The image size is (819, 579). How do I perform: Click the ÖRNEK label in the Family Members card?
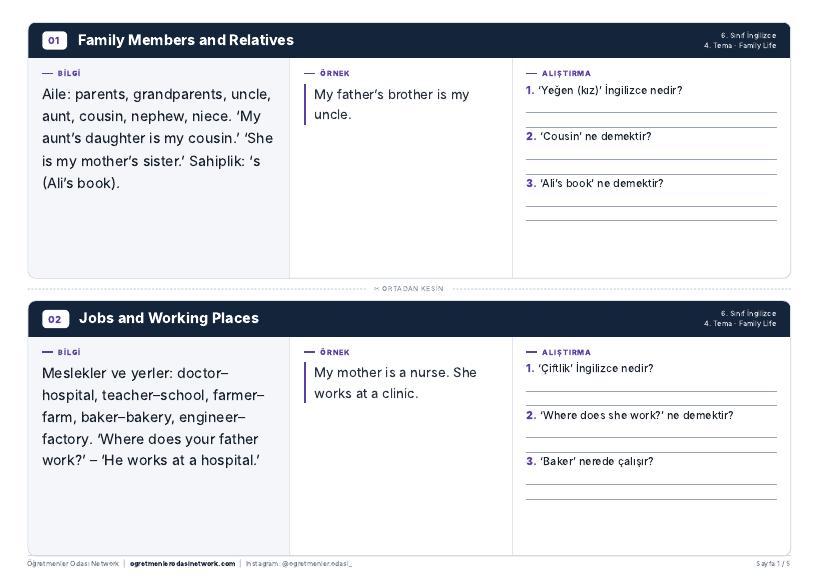pyautogui.click(x=335, y=74)
